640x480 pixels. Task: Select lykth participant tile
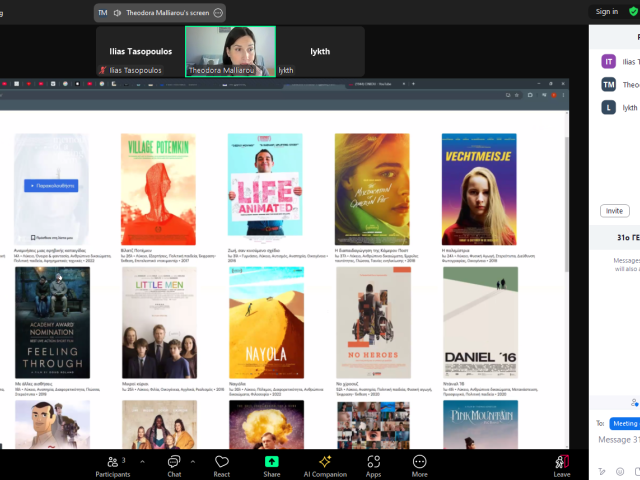click(x=320, y=51)
